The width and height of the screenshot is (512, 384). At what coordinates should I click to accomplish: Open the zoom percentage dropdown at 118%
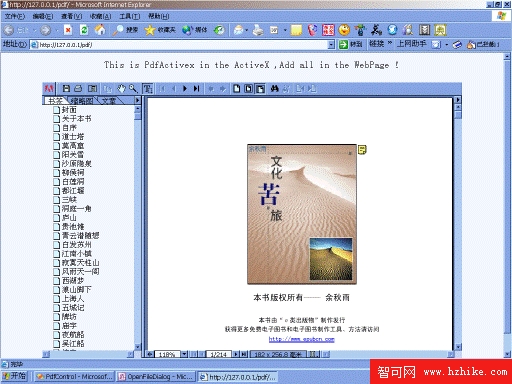coord(184,354)
